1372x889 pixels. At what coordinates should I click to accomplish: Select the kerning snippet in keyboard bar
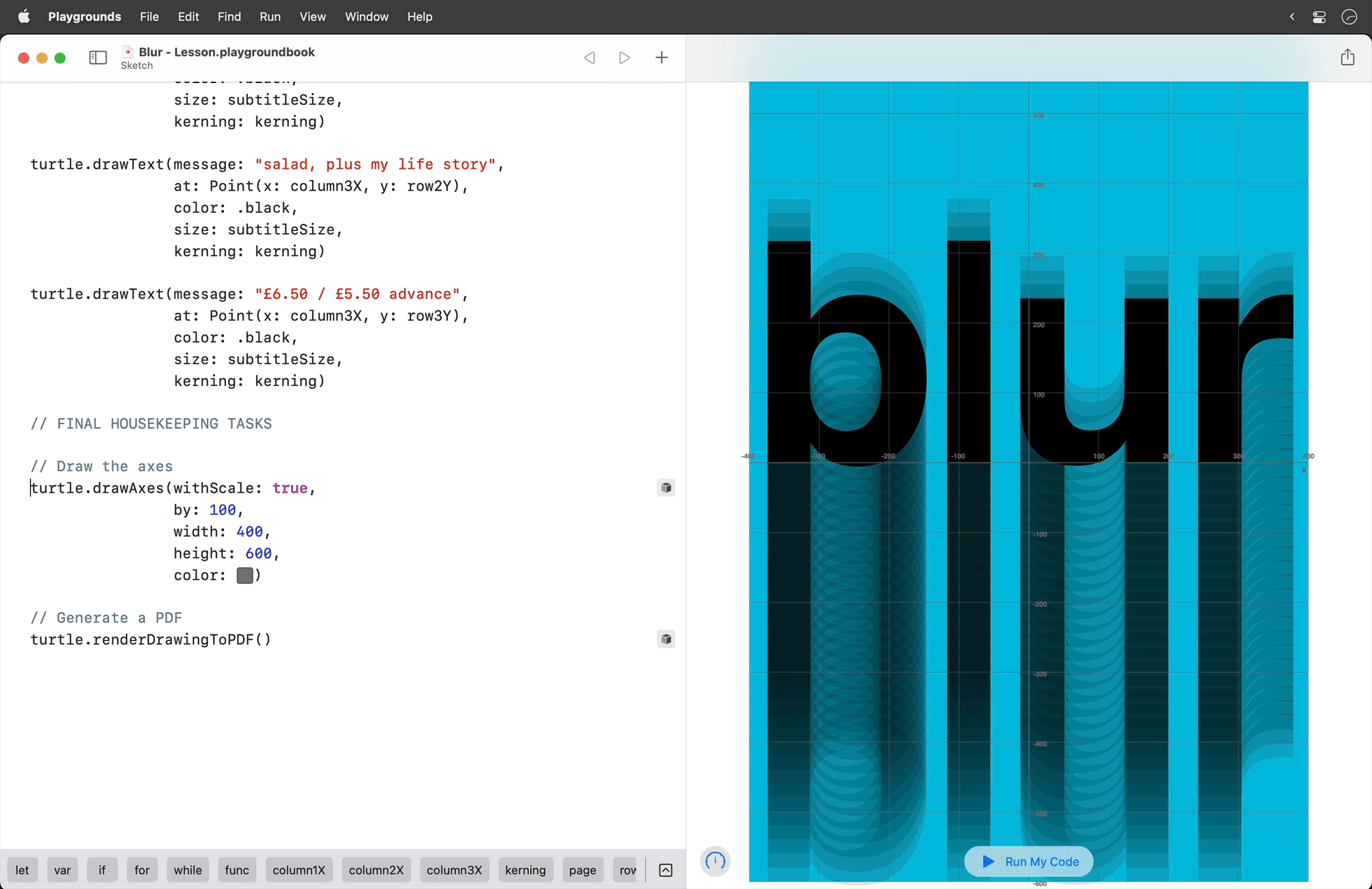coord(525,870)
